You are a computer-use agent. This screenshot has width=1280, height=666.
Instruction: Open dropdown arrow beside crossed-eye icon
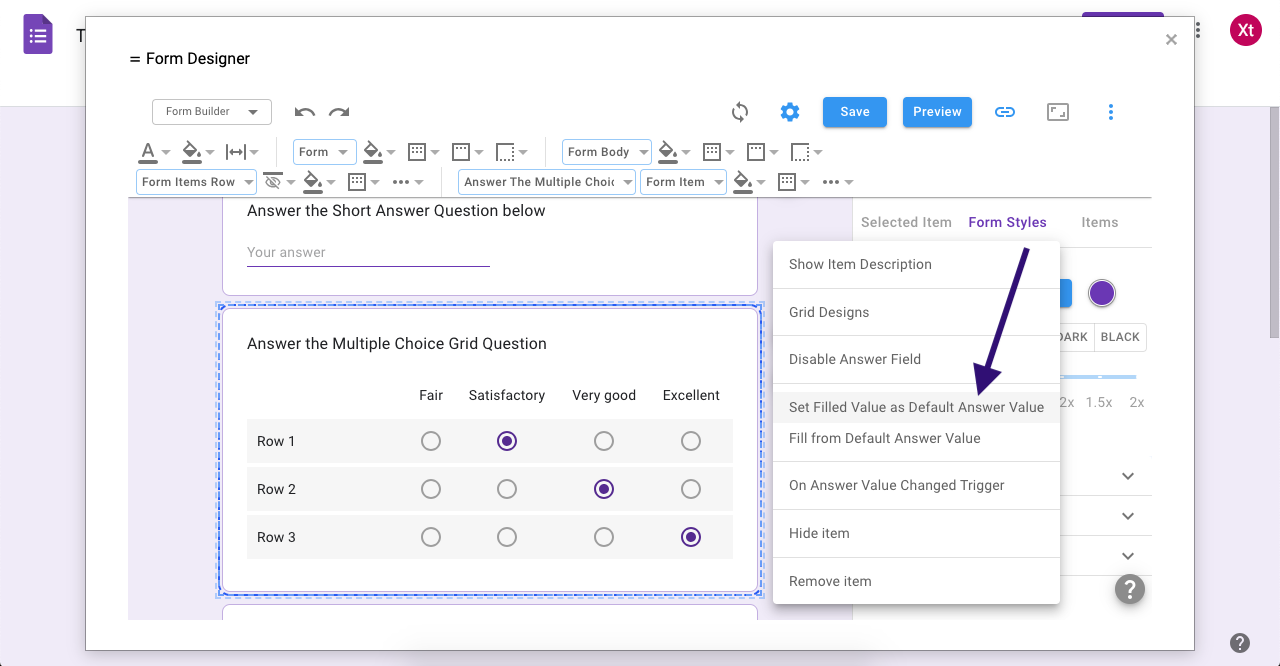tap(291, 183)
